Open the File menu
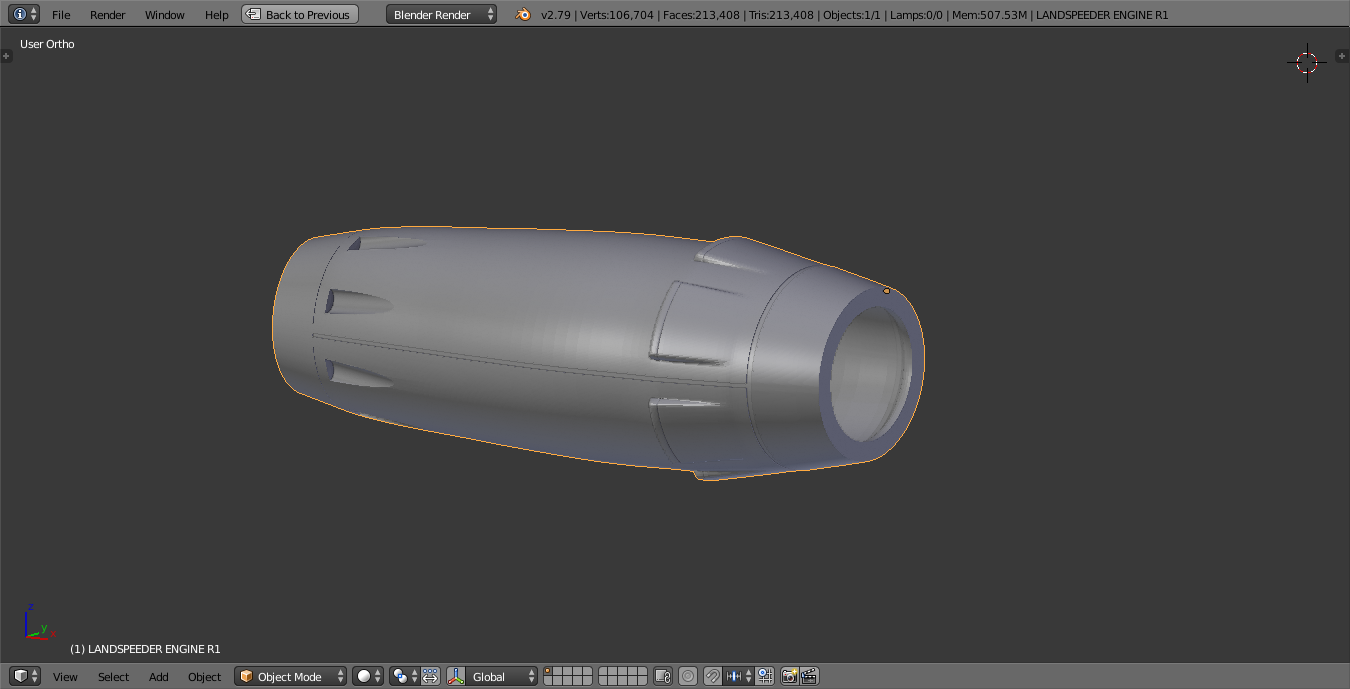1350x689 pixels. coord(61,15)
